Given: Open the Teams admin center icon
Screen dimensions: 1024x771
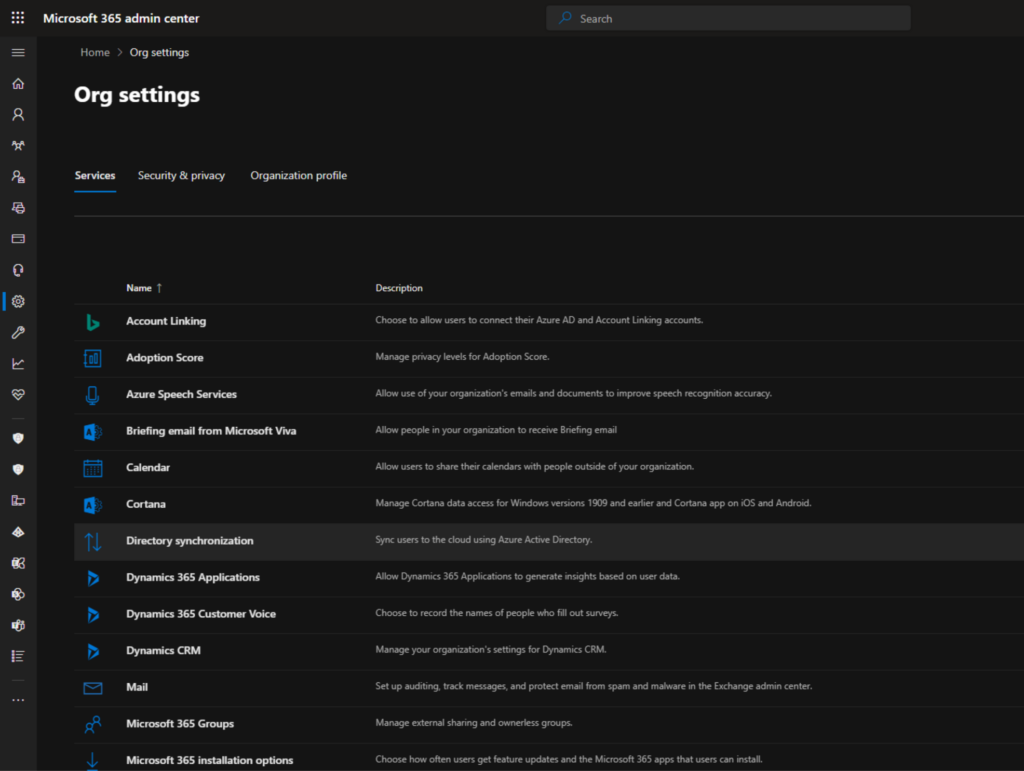Looking at the screenshot, I should click(18, 625).
